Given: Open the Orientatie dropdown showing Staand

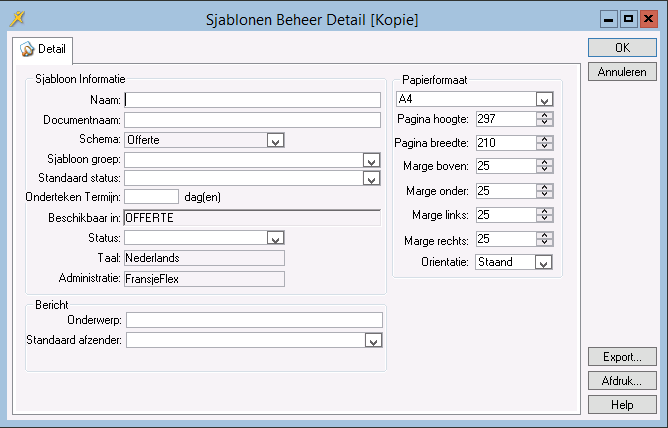Looking at the screenshot, I should pyautogui.click(x=544, y=262).
